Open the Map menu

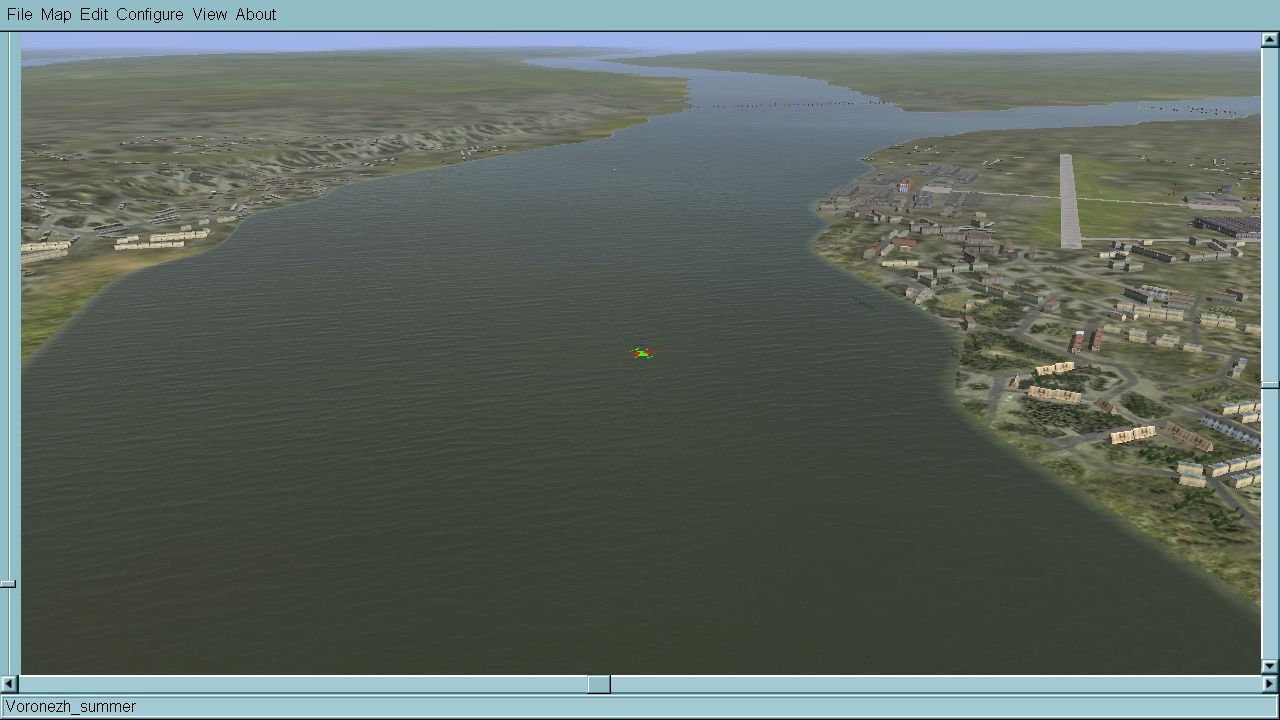56,14
